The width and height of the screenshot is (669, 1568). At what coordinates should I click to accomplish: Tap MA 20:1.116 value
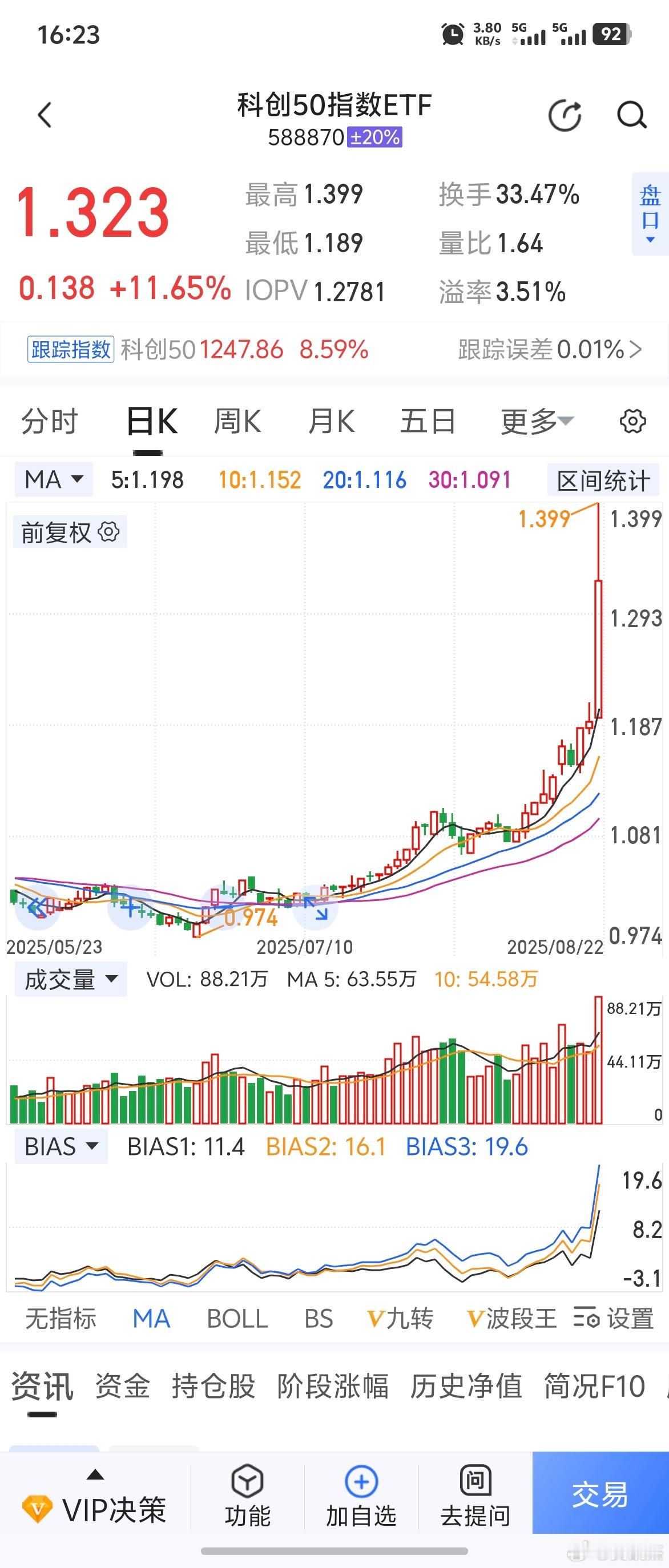(x=365, y=480)
